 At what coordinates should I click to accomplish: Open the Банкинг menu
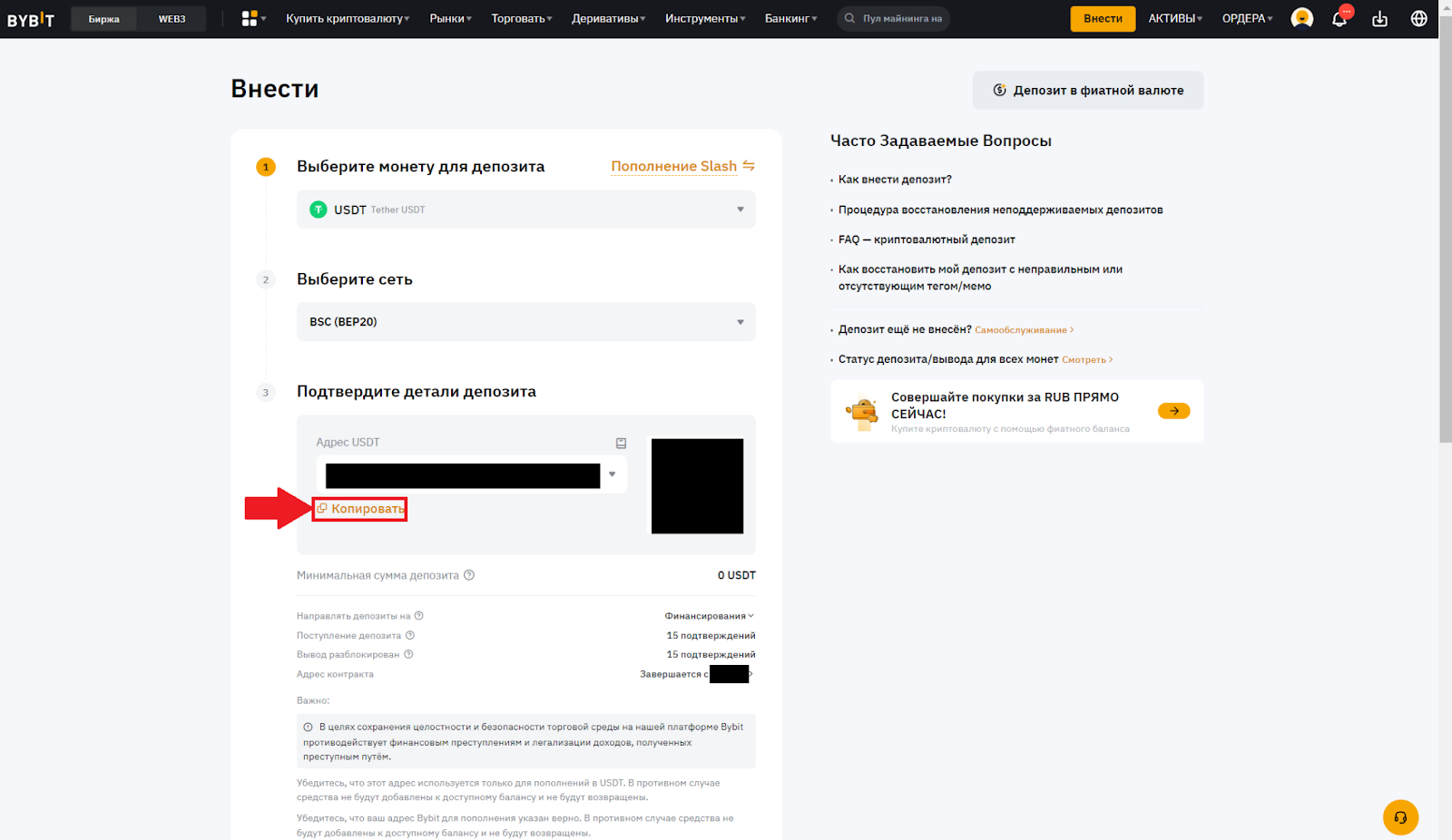pyautogui.click(x=790, y=18)
